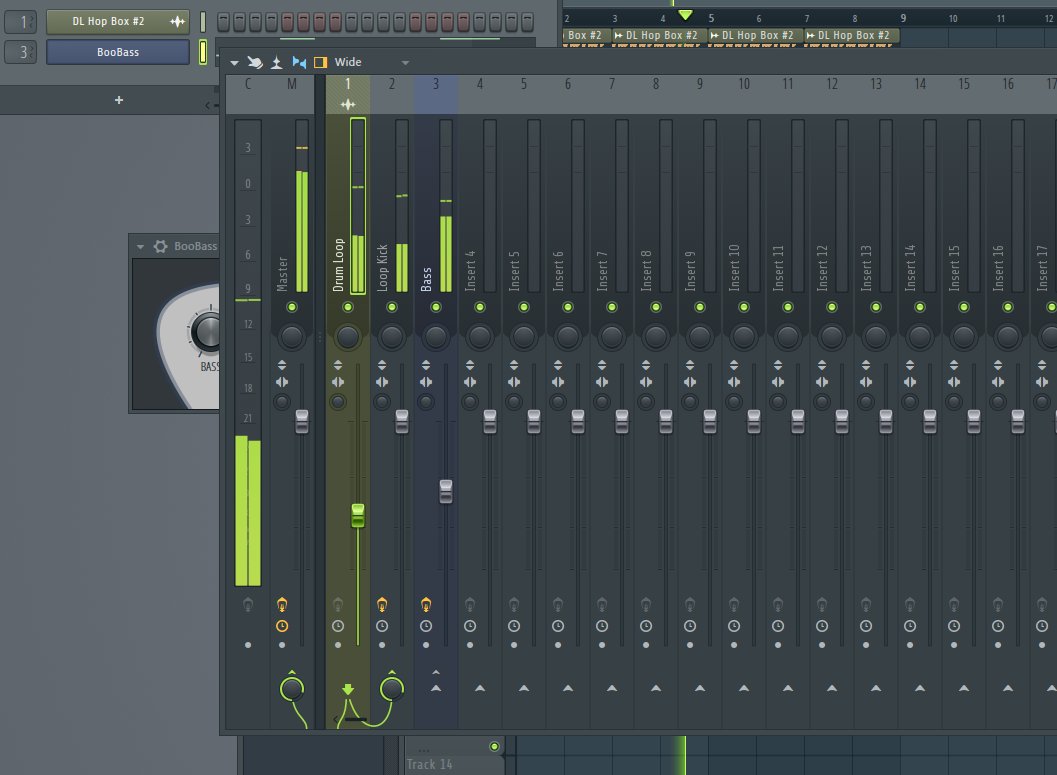Swap stereo channels on the Loop Kick track
The image size is (1057, 775).
click(382, 382)
